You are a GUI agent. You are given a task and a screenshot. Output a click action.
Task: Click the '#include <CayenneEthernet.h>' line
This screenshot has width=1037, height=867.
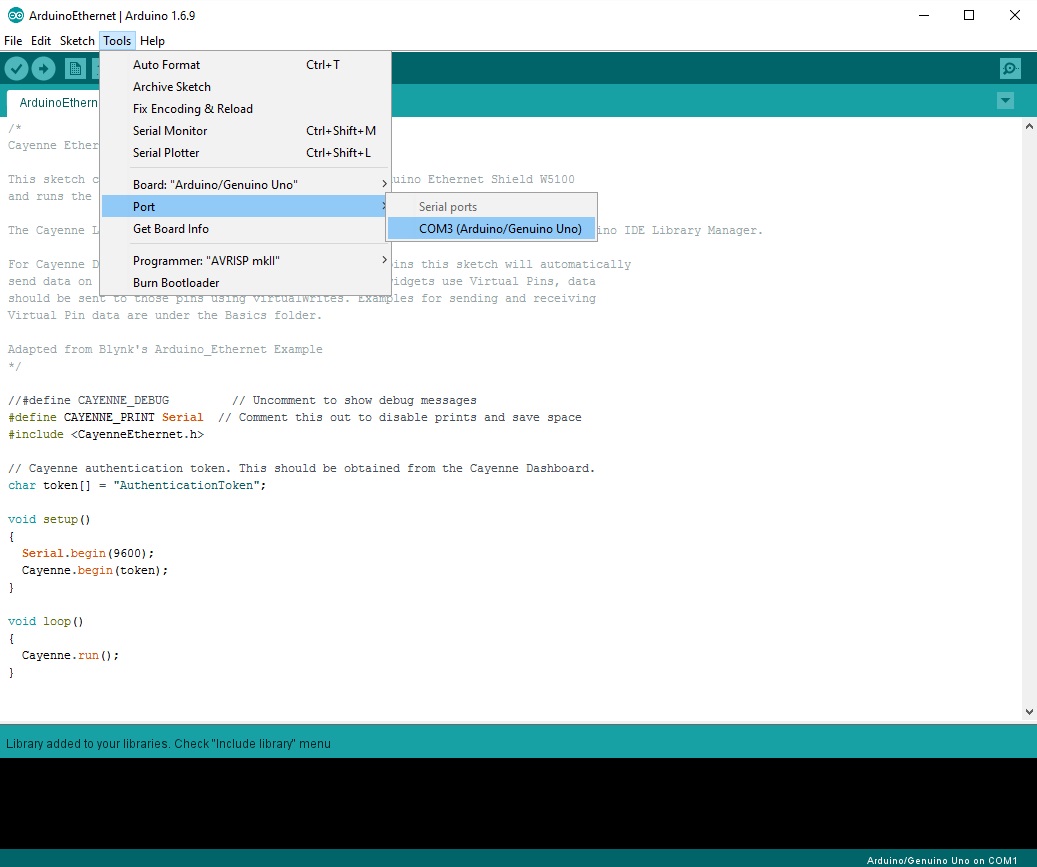point(106,434)
